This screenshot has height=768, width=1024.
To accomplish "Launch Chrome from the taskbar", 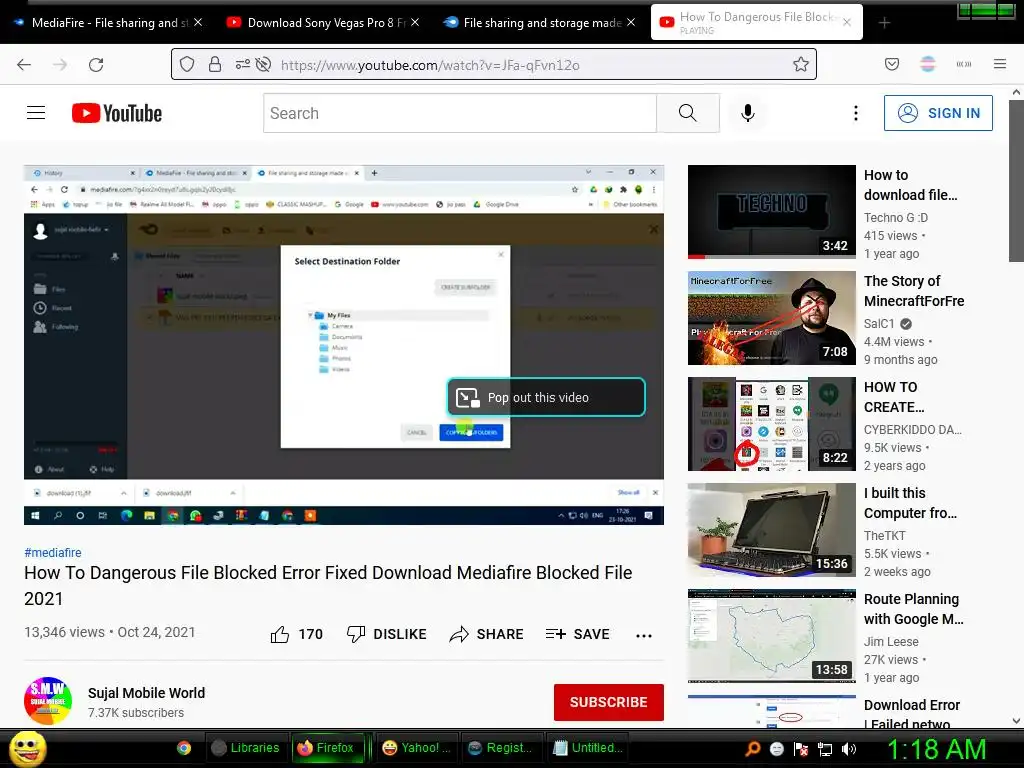I will pos(184,748).
